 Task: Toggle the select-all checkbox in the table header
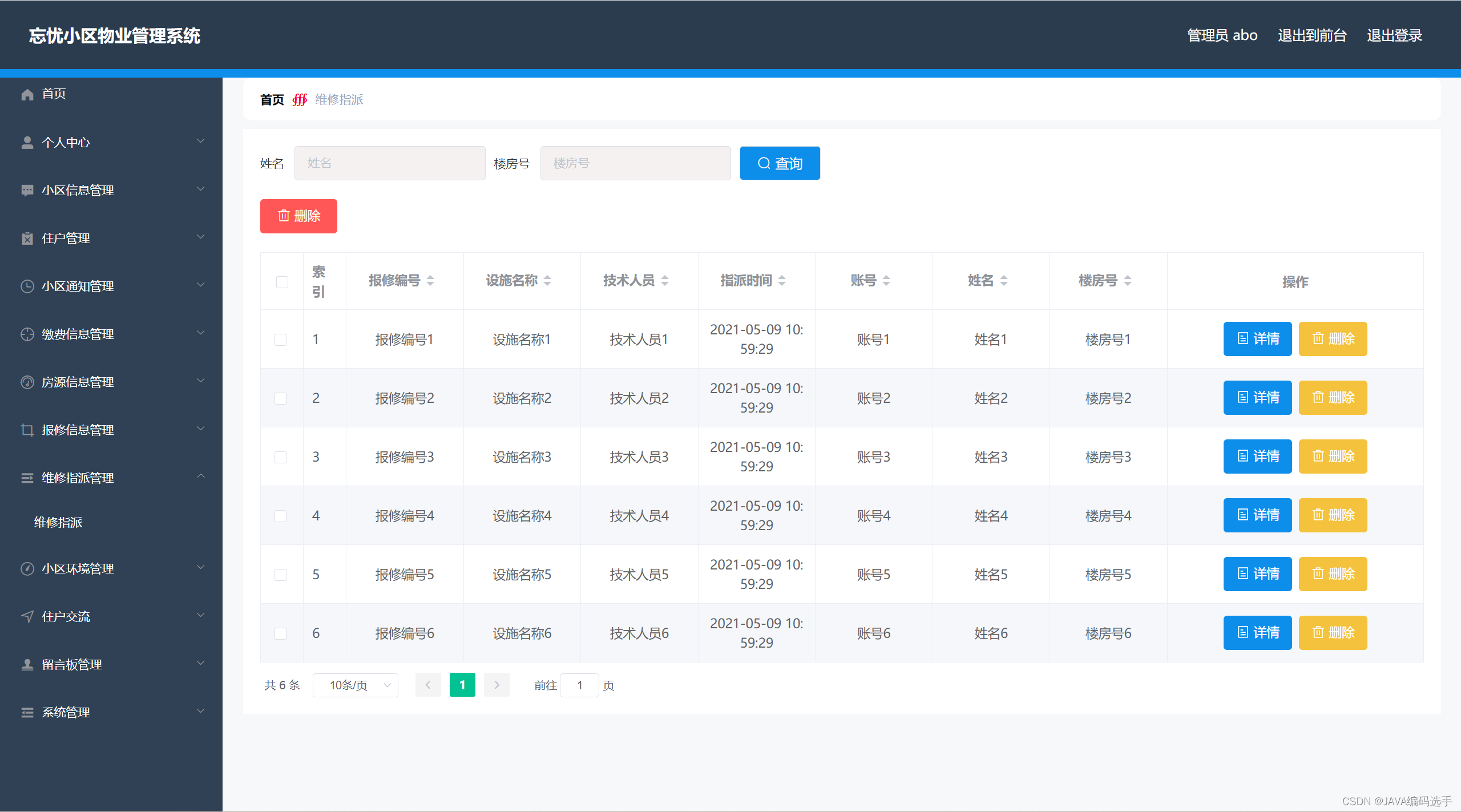(282, 282)
